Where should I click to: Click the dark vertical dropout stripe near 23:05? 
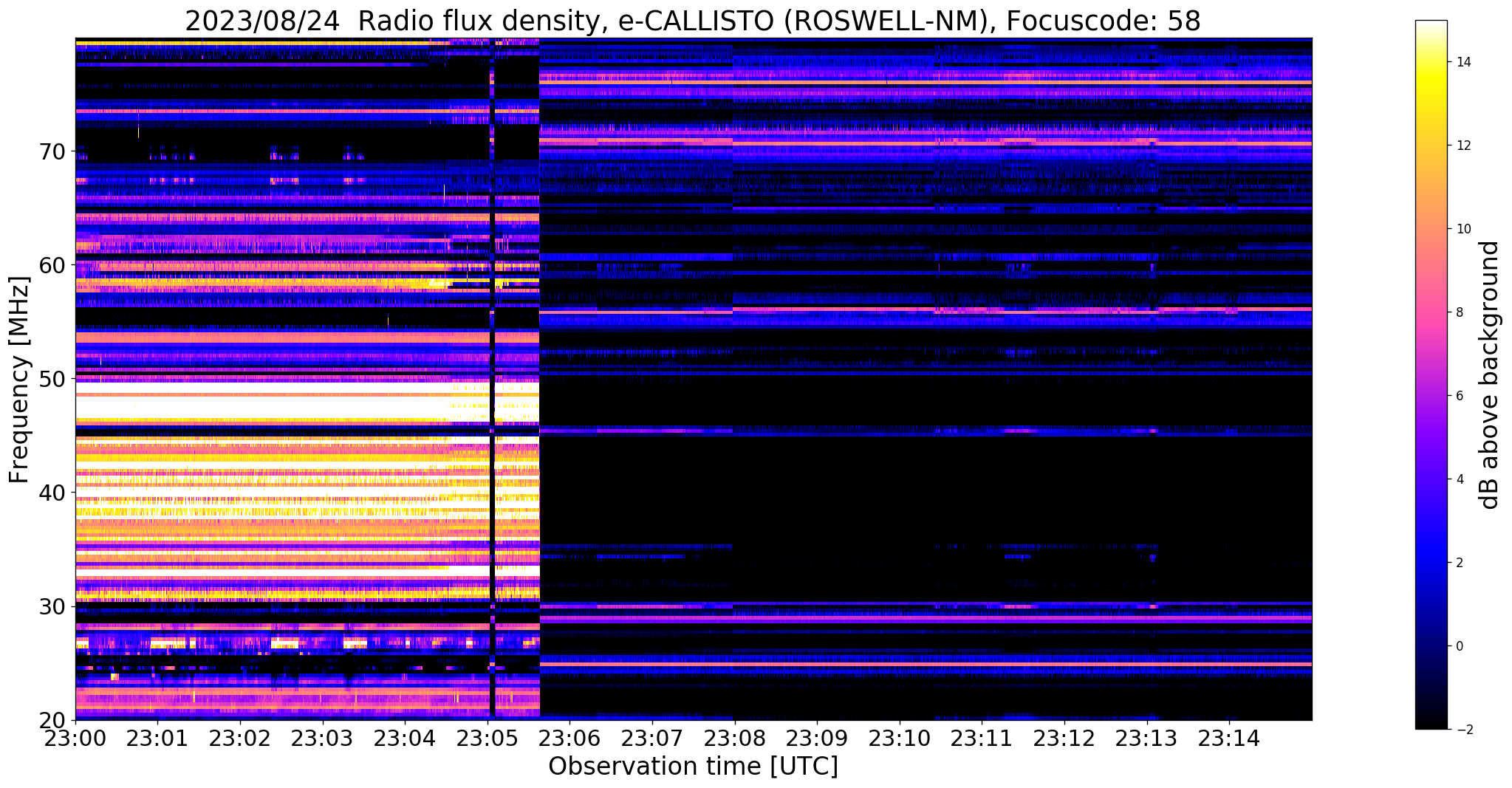pos(491,379)
